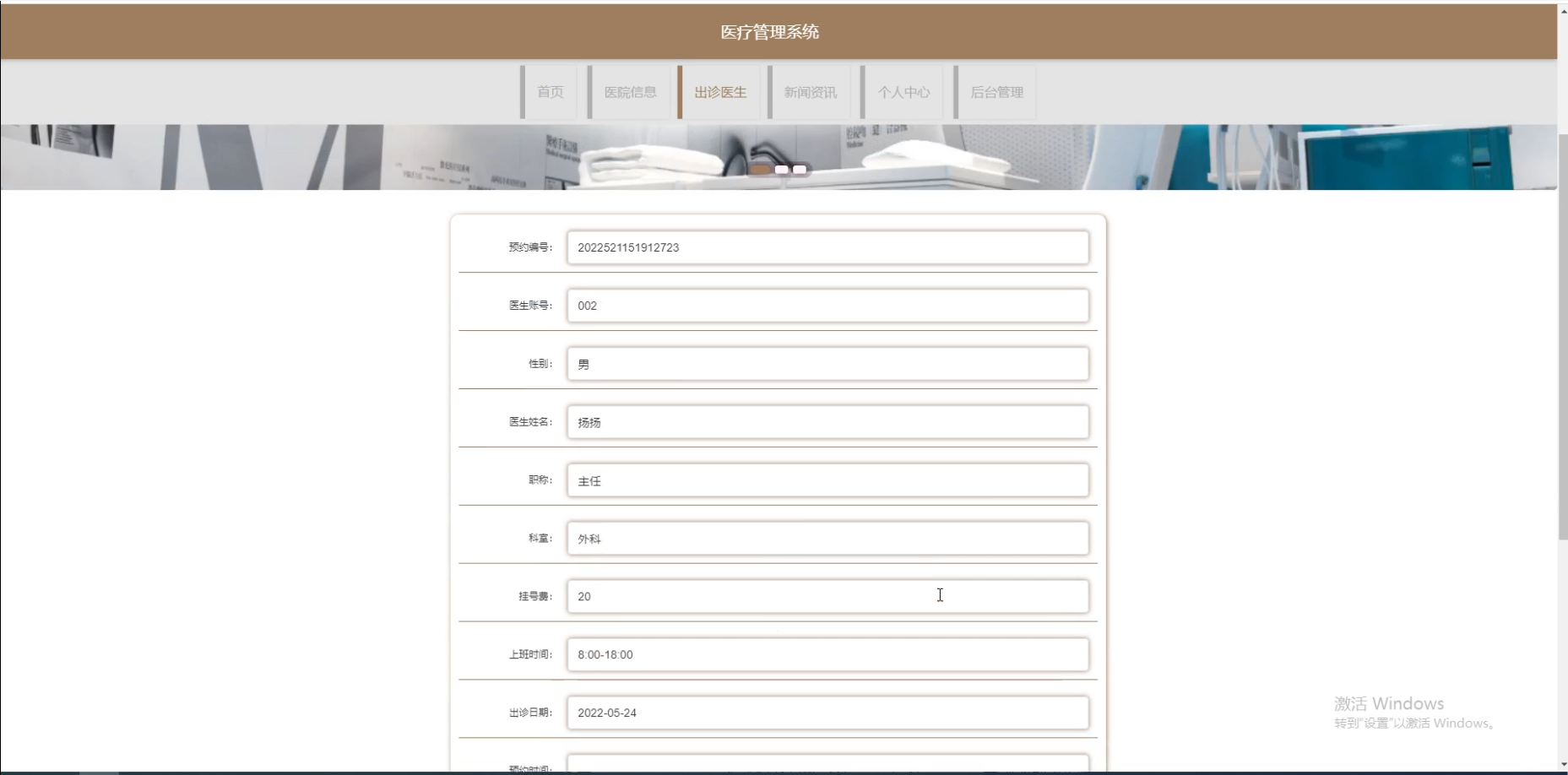
Task: Click the hospital banner image
Action: pyautogui.click(x=779, y=157)
